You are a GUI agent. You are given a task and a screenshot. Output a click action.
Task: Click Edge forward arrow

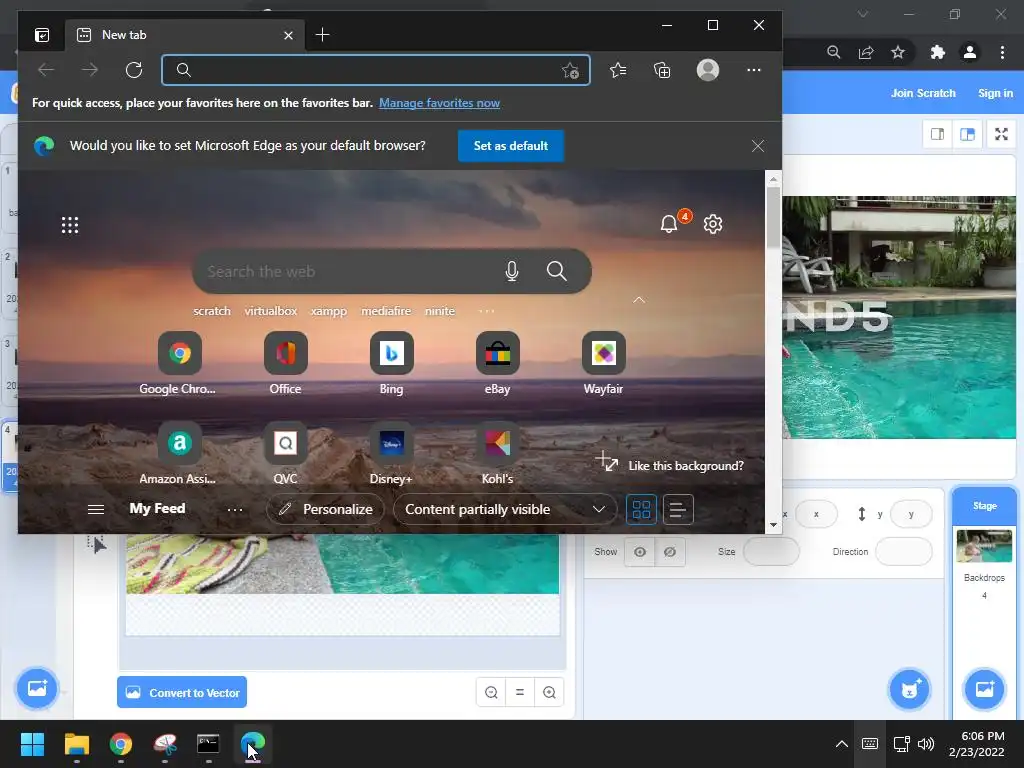coord(90,70)
